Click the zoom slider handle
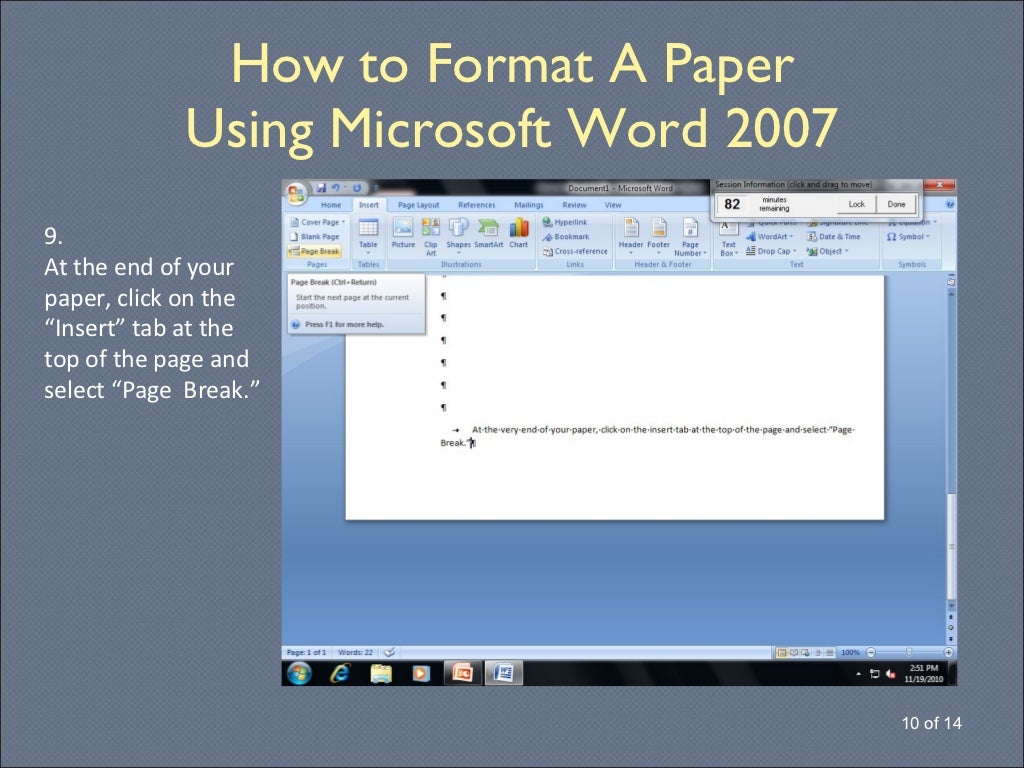 pyautogui.click(x=909, y=652)
